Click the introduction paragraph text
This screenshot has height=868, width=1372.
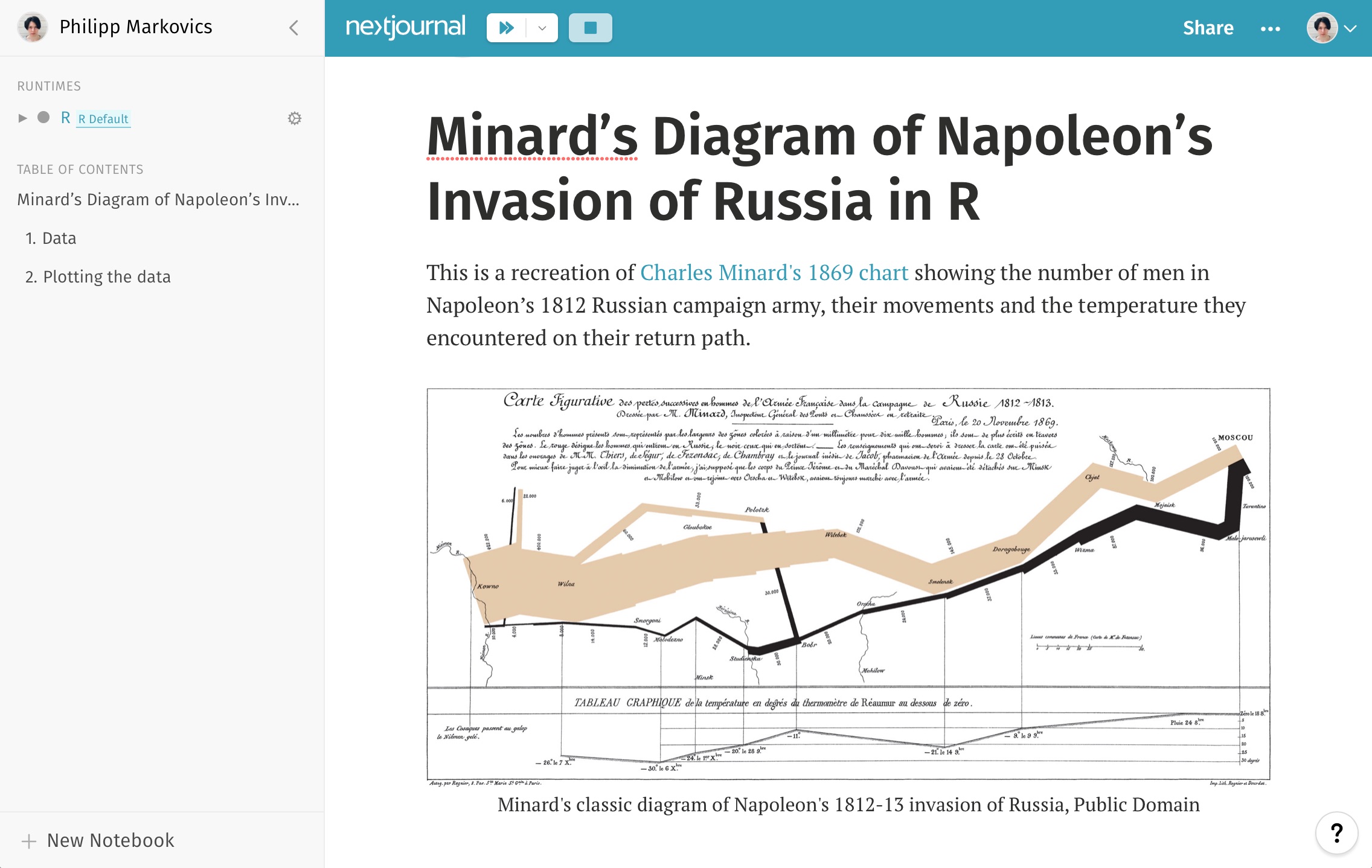pos(836,305)
